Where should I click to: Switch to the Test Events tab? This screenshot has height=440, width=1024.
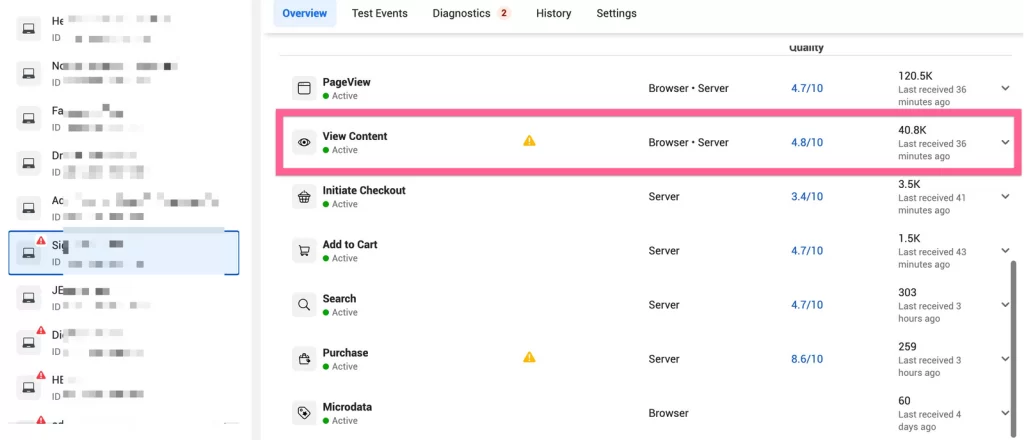click(379, 13)
